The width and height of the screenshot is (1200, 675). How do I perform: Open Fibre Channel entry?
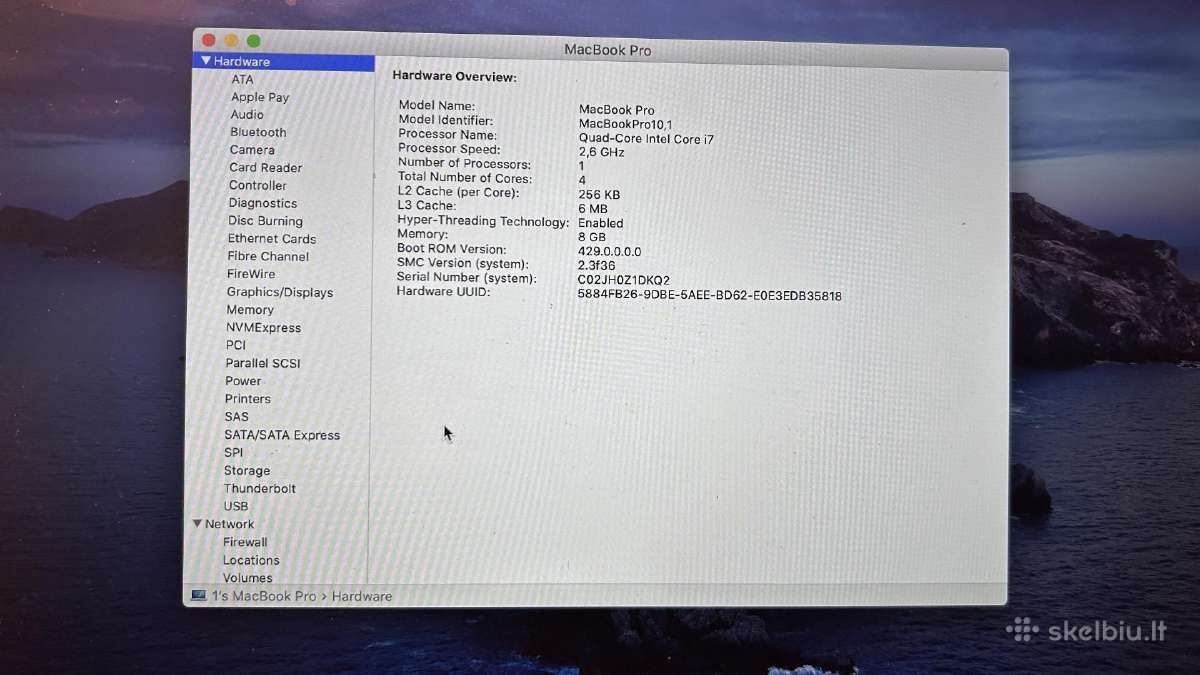268,256
